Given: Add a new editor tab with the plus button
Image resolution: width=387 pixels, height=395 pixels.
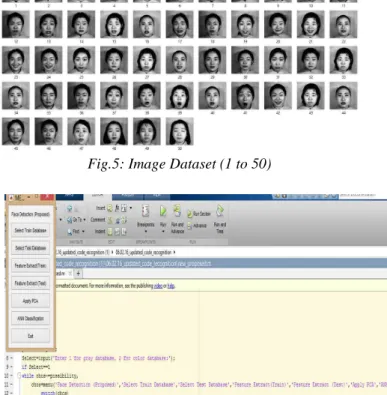Looking at the screenshot, I should coord(78,274).
